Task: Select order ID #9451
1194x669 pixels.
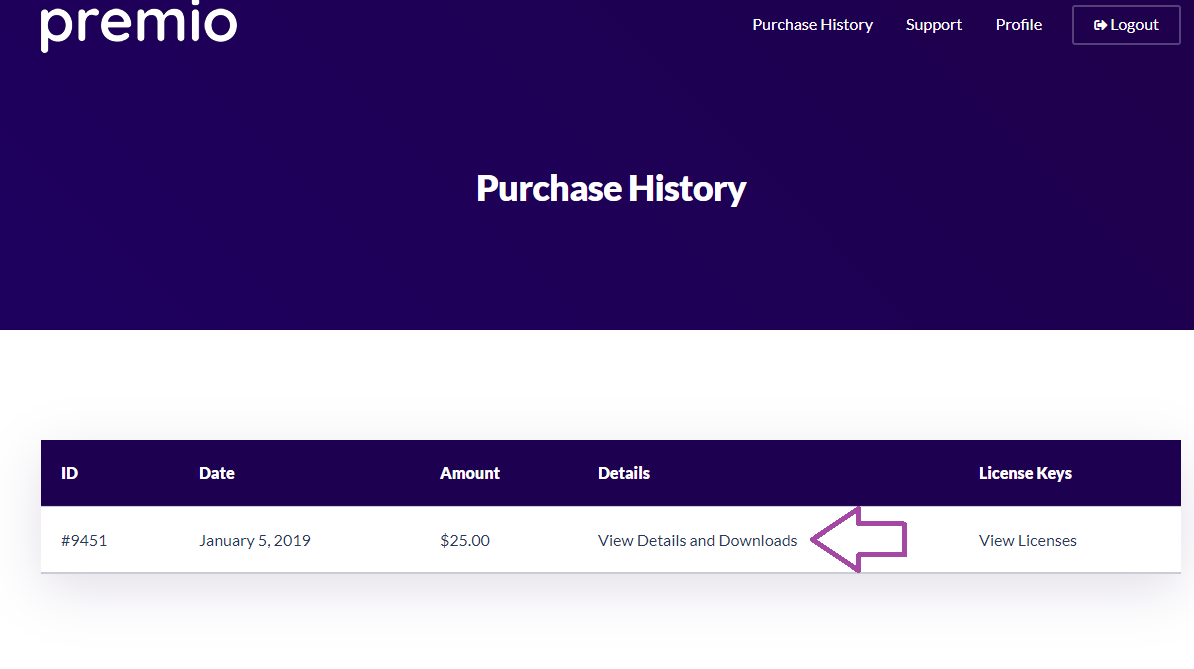Action: coord(84,540)
